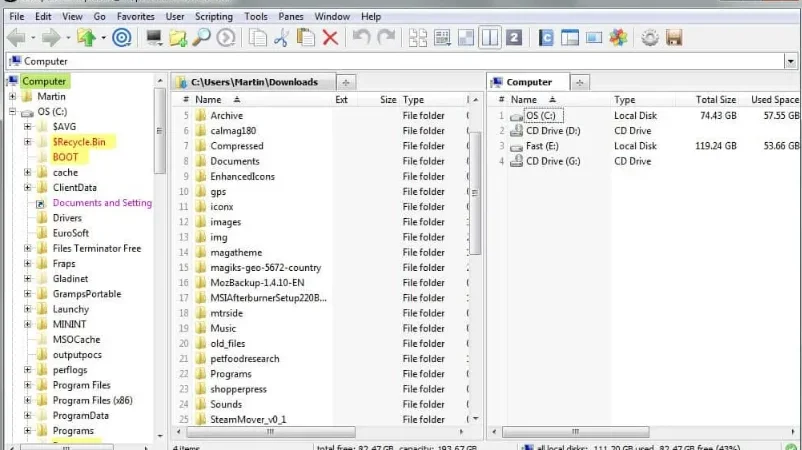802x450 pixels.
Task: Toggle the Dual Pane toolbar button
Action: (490, 38)
